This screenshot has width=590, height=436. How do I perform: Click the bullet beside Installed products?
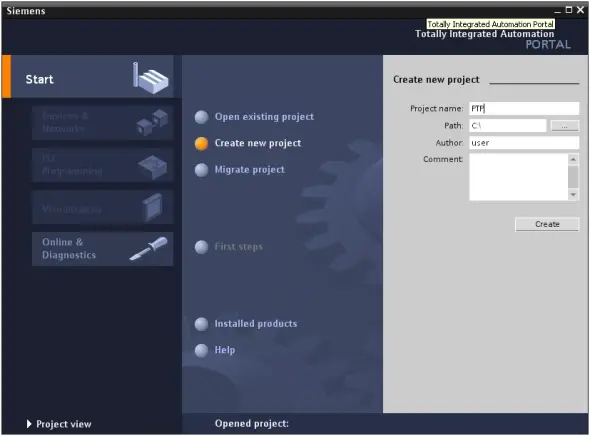[201, 324]
